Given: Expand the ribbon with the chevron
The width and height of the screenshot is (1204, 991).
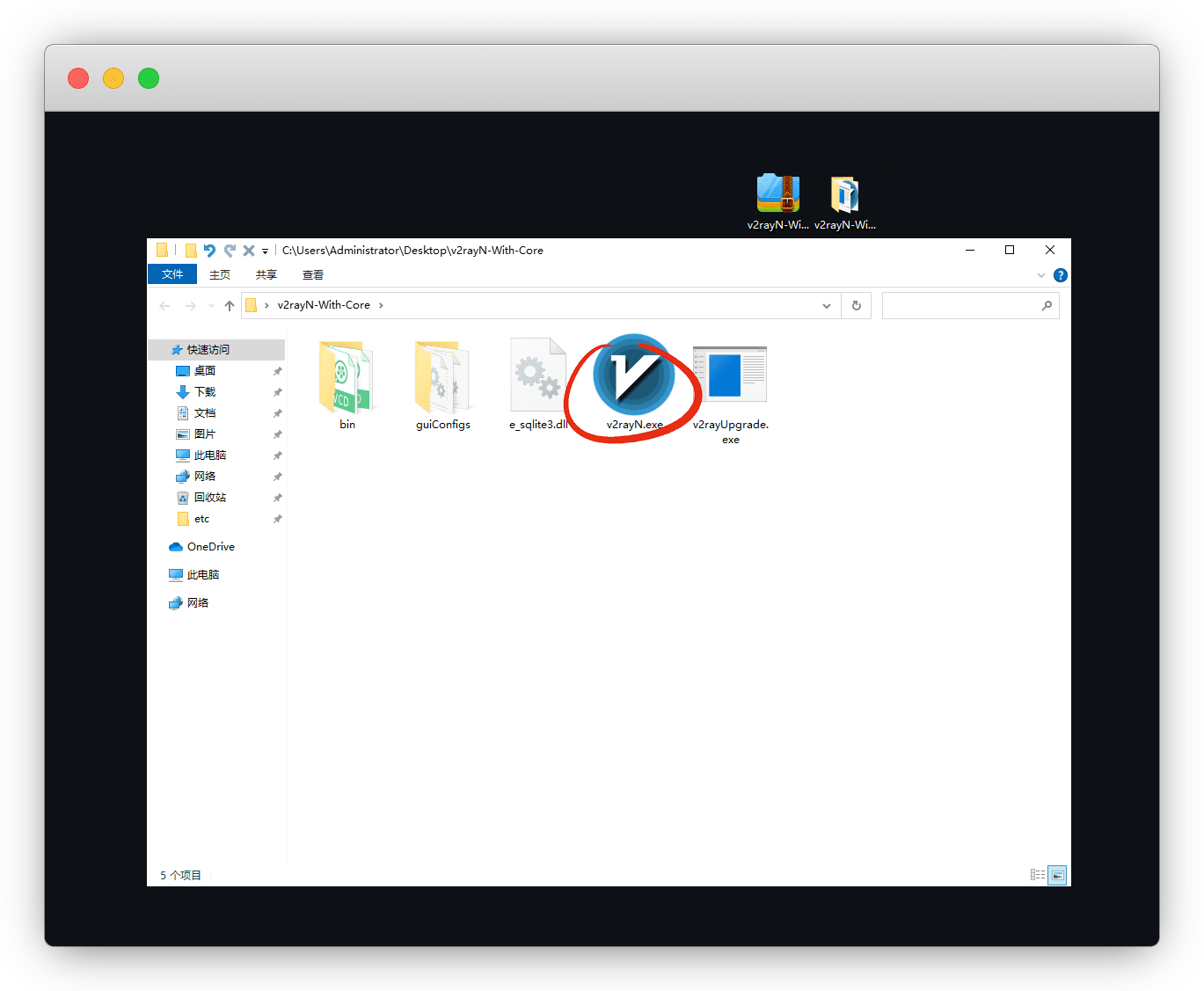Looking at the screenshot, I should point(1041,275).
